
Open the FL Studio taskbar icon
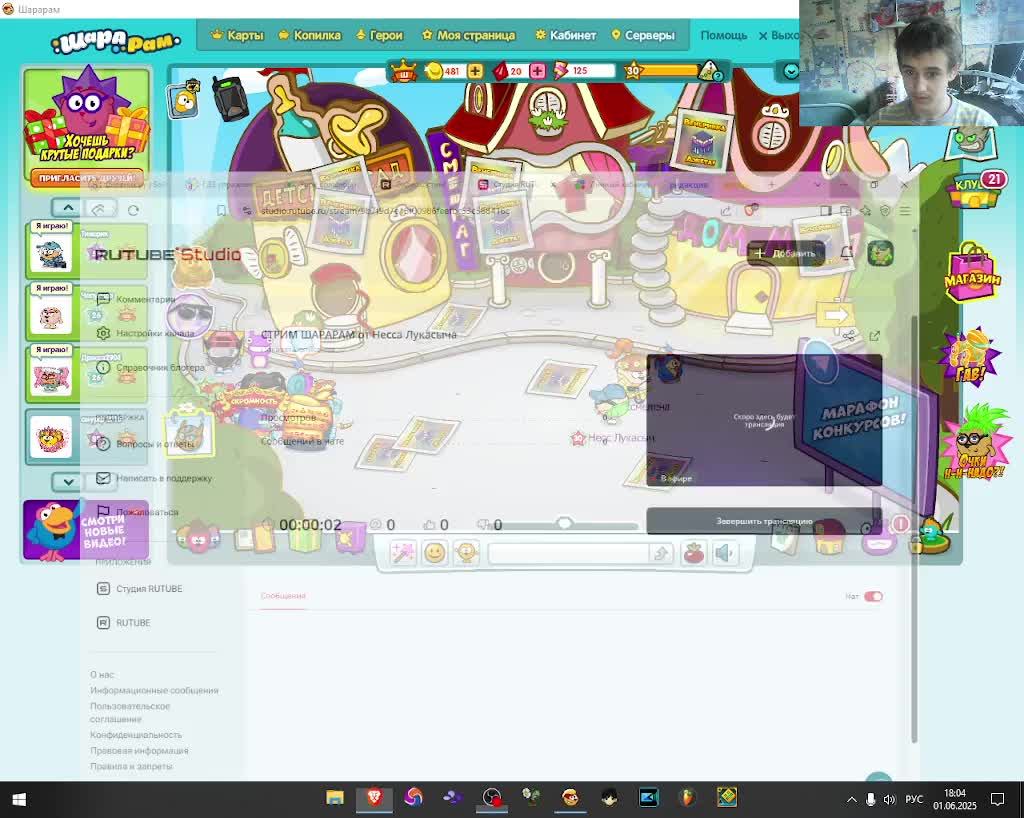click(x=688, y=798)
